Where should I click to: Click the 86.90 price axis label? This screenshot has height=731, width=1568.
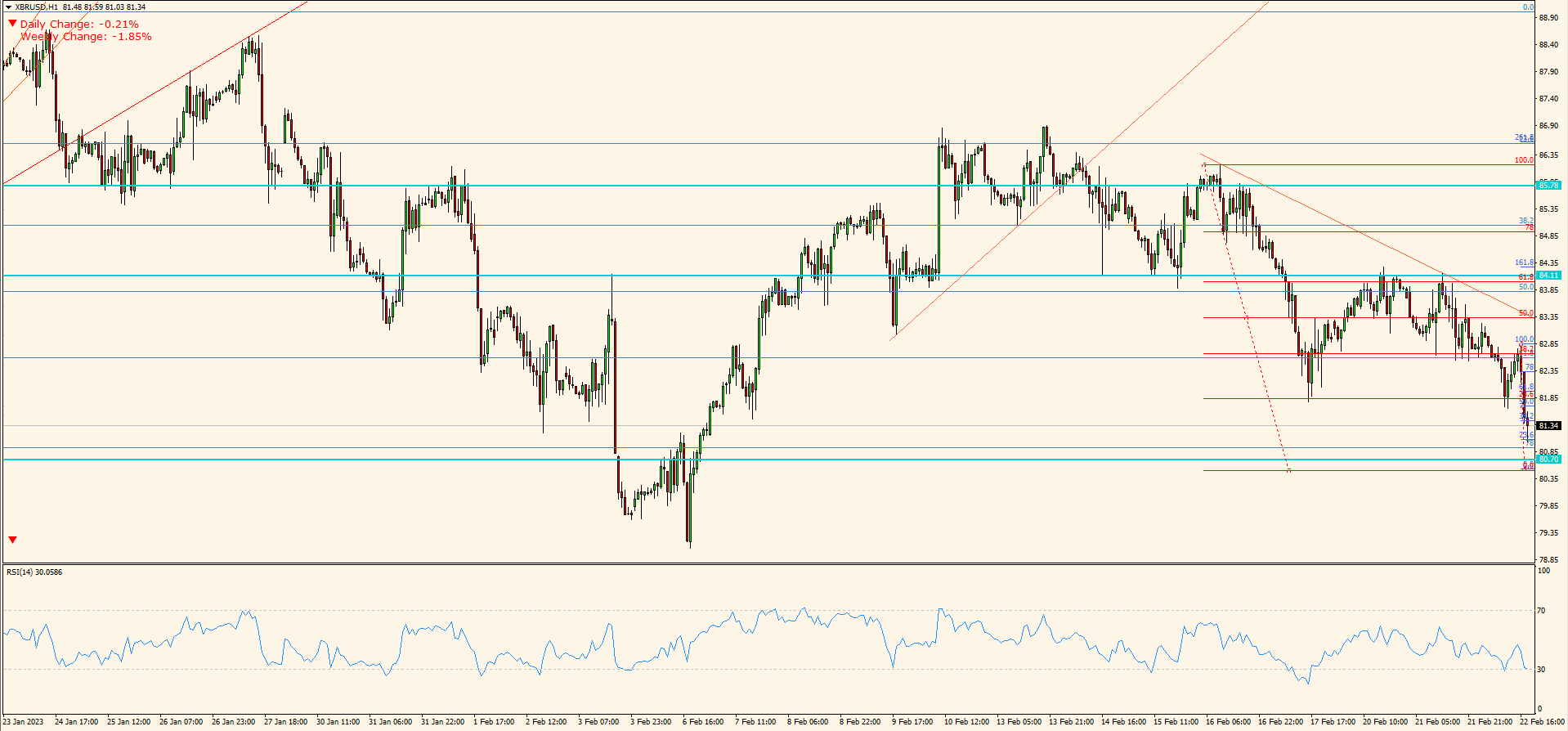tap(1548, 126)
